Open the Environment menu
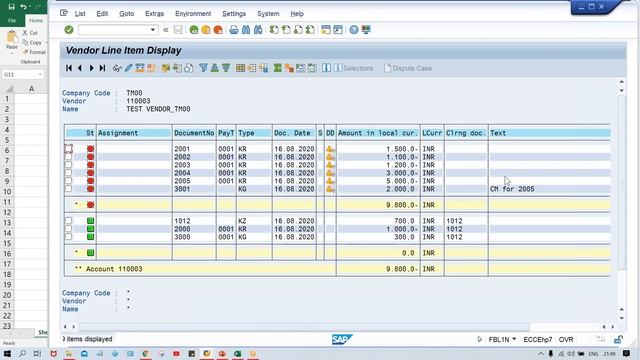 [193, 13]
